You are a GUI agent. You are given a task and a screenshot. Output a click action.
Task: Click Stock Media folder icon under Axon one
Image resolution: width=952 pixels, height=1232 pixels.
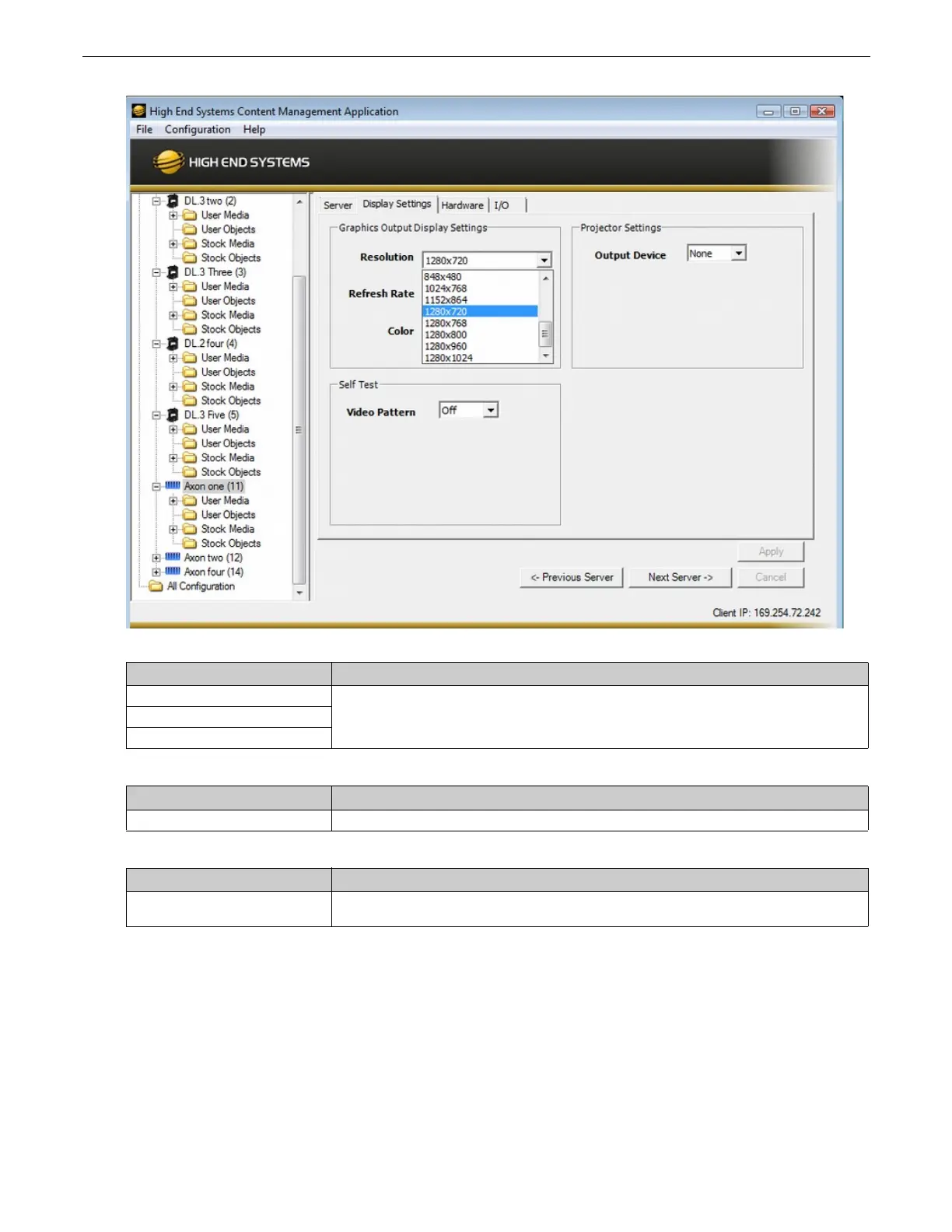point(190,529)
